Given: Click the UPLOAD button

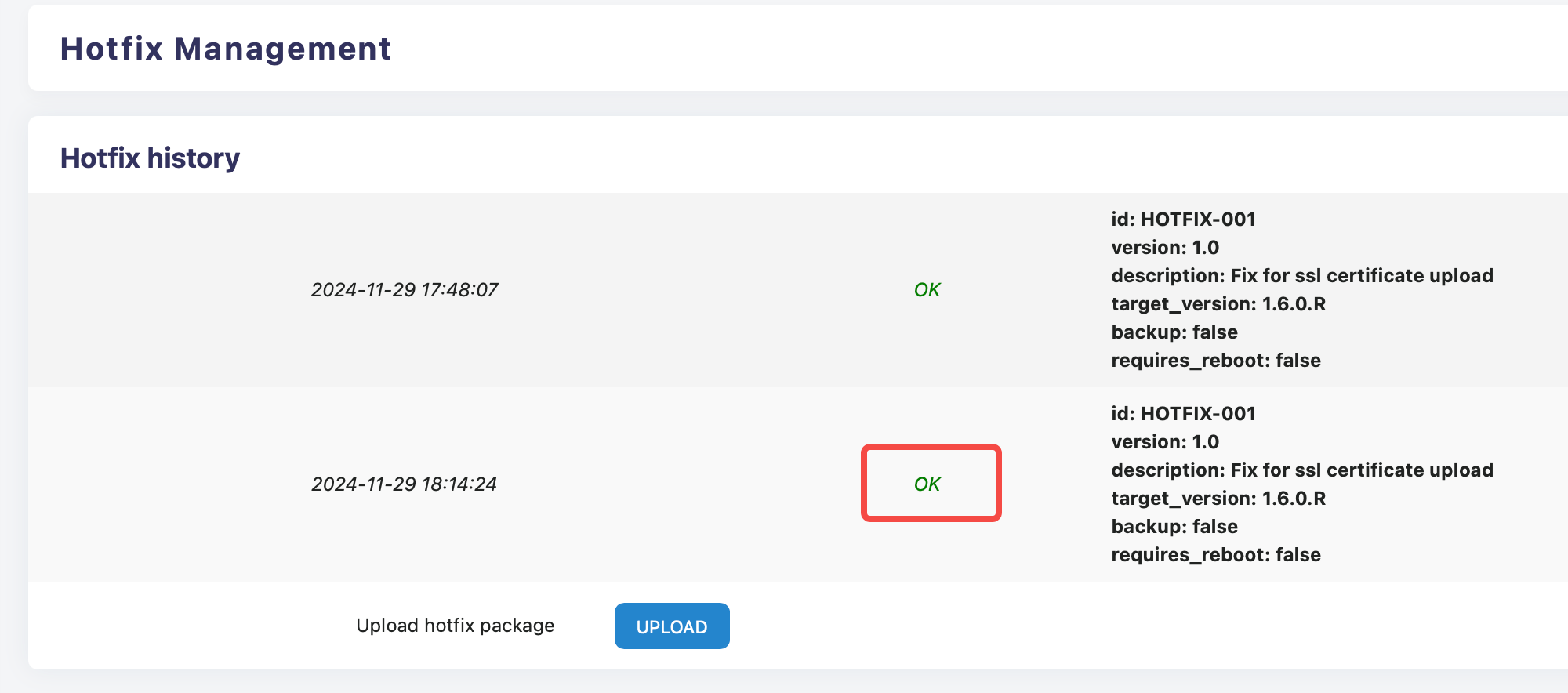Looking at the screenshot, I should (672, 626).
